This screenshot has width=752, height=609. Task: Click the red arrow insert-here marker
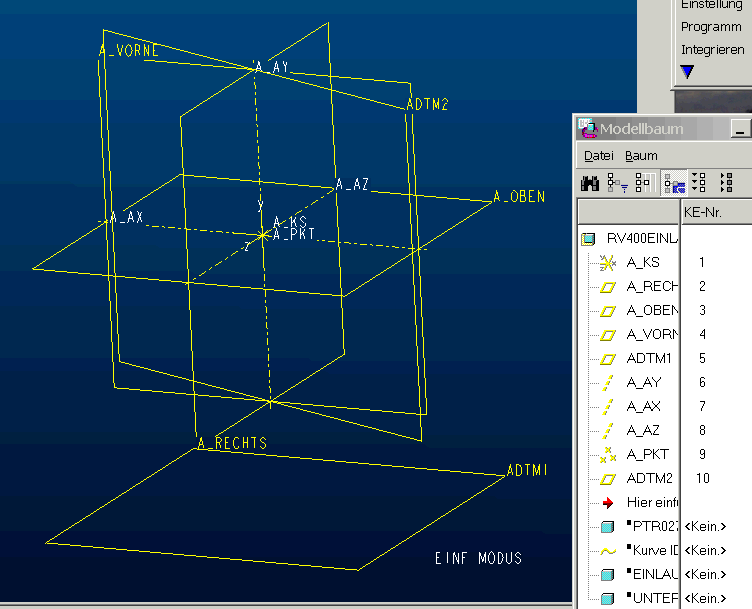[607, 503]
